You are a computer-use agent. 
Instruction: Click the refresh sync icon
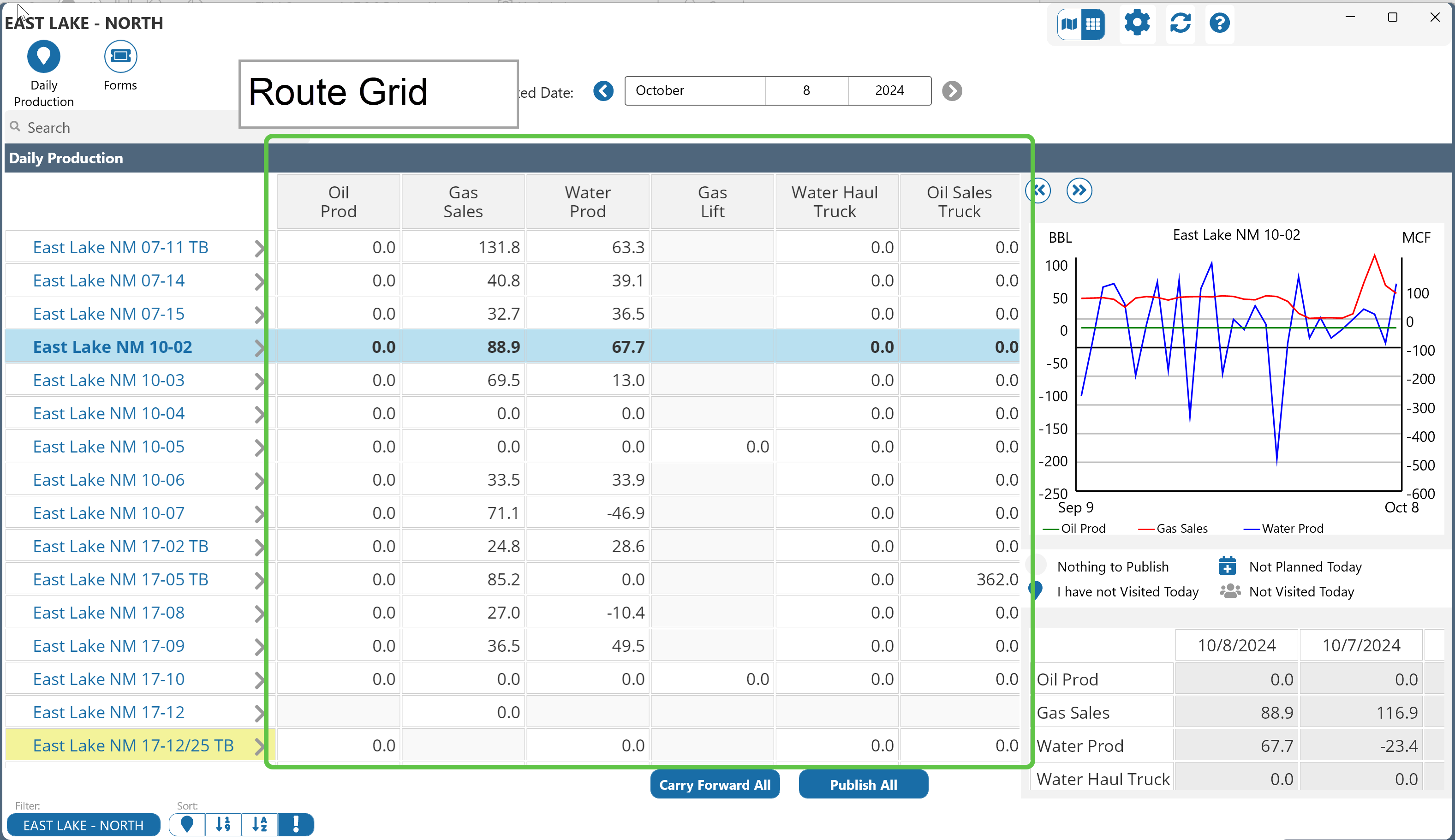(1180, 24)
